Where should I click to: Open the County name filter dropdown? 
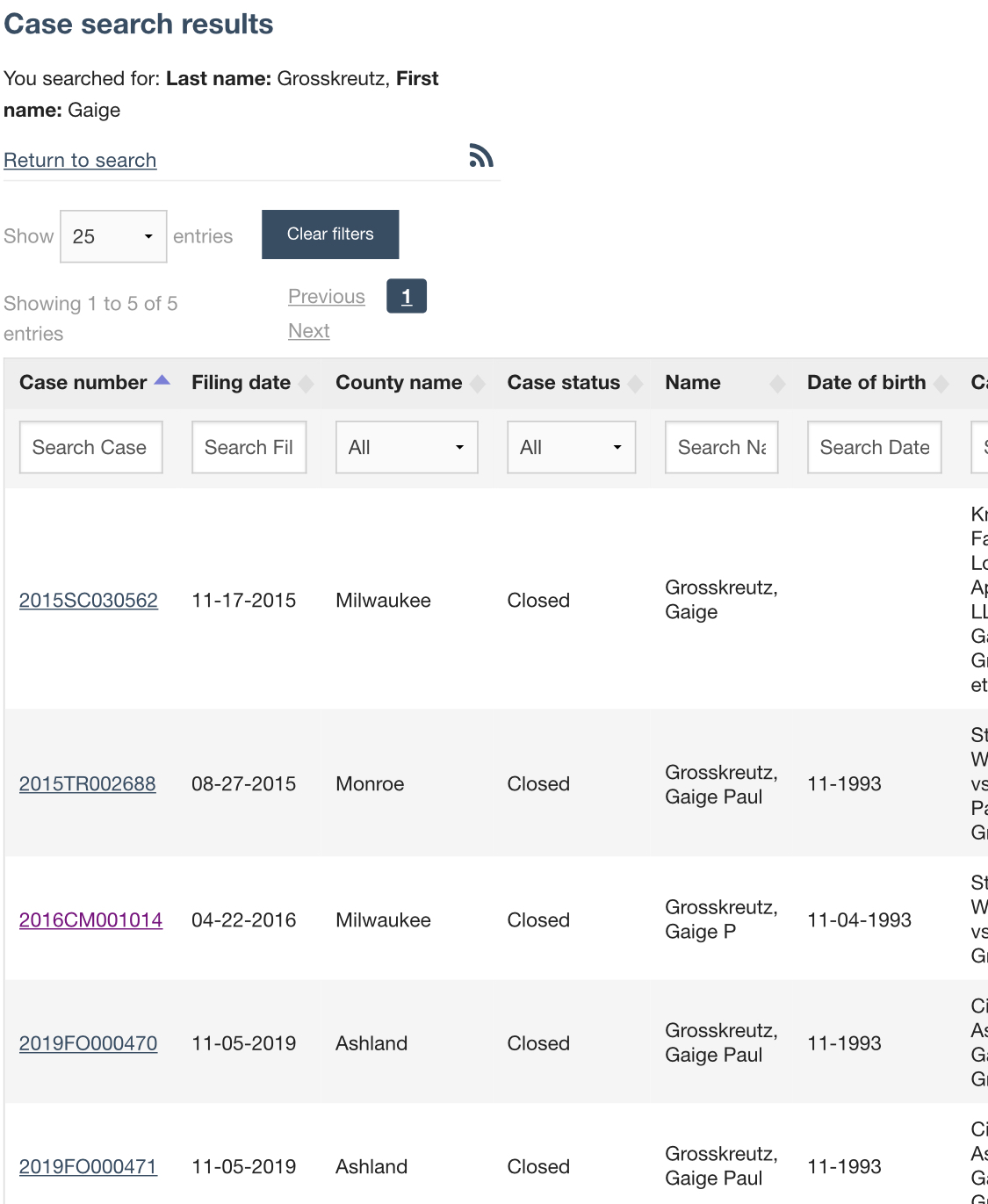tap(407, 447)
